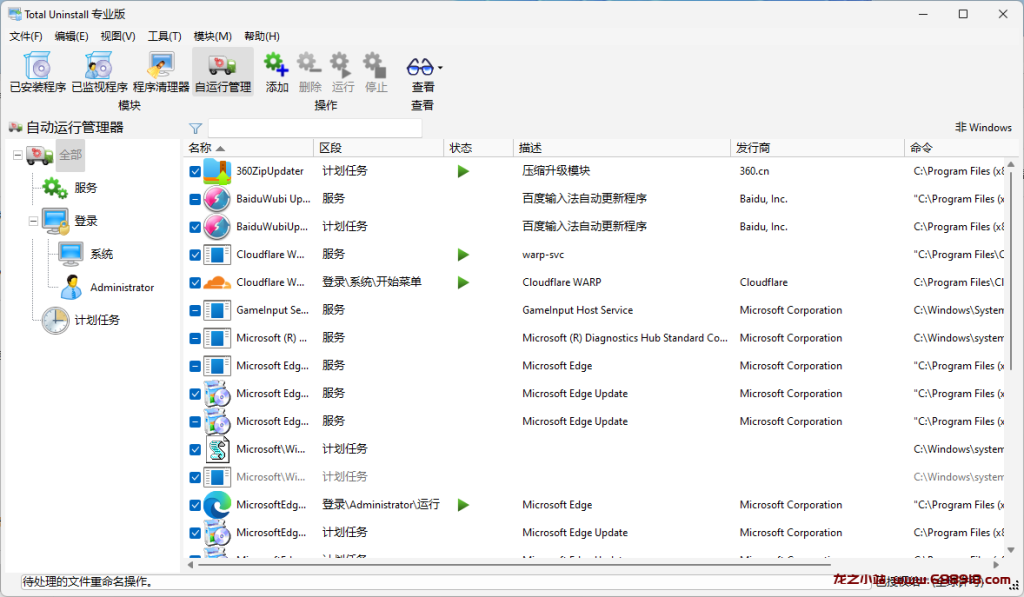Click the vertical scrollbar thumb

pos(1011,271)
